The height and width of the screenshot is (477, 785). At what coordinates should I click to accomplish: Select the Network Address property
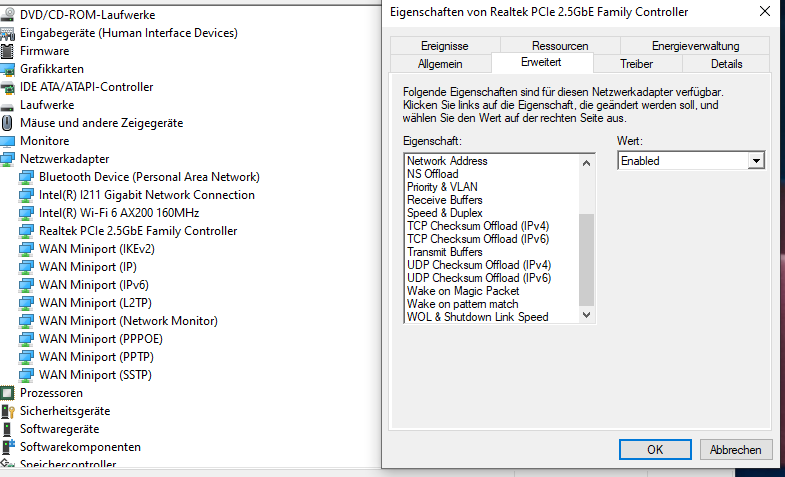[x=447, y=161]
